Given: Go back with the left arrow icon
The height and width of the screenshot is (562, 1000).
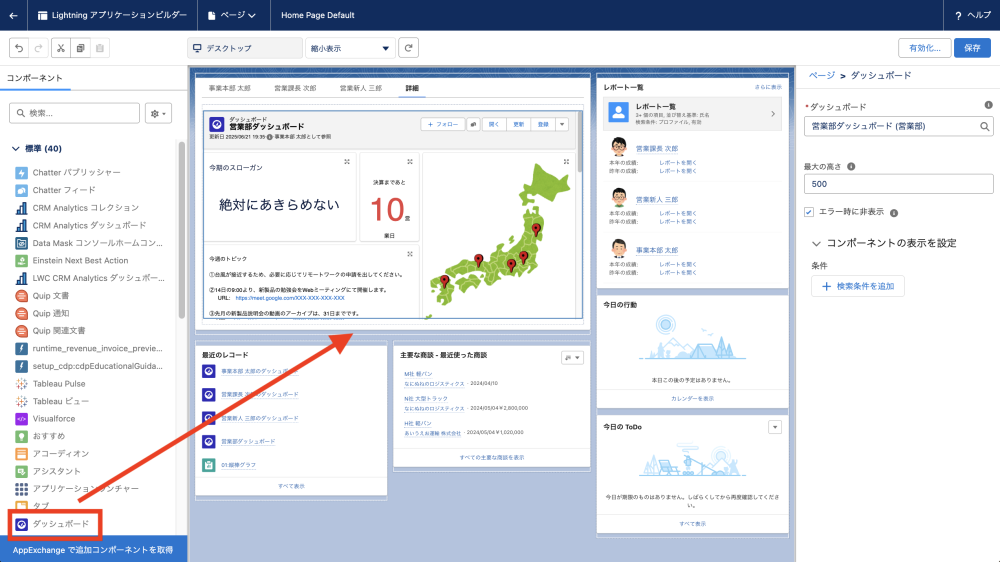Looking at the screenshot, I should [13, 15].
